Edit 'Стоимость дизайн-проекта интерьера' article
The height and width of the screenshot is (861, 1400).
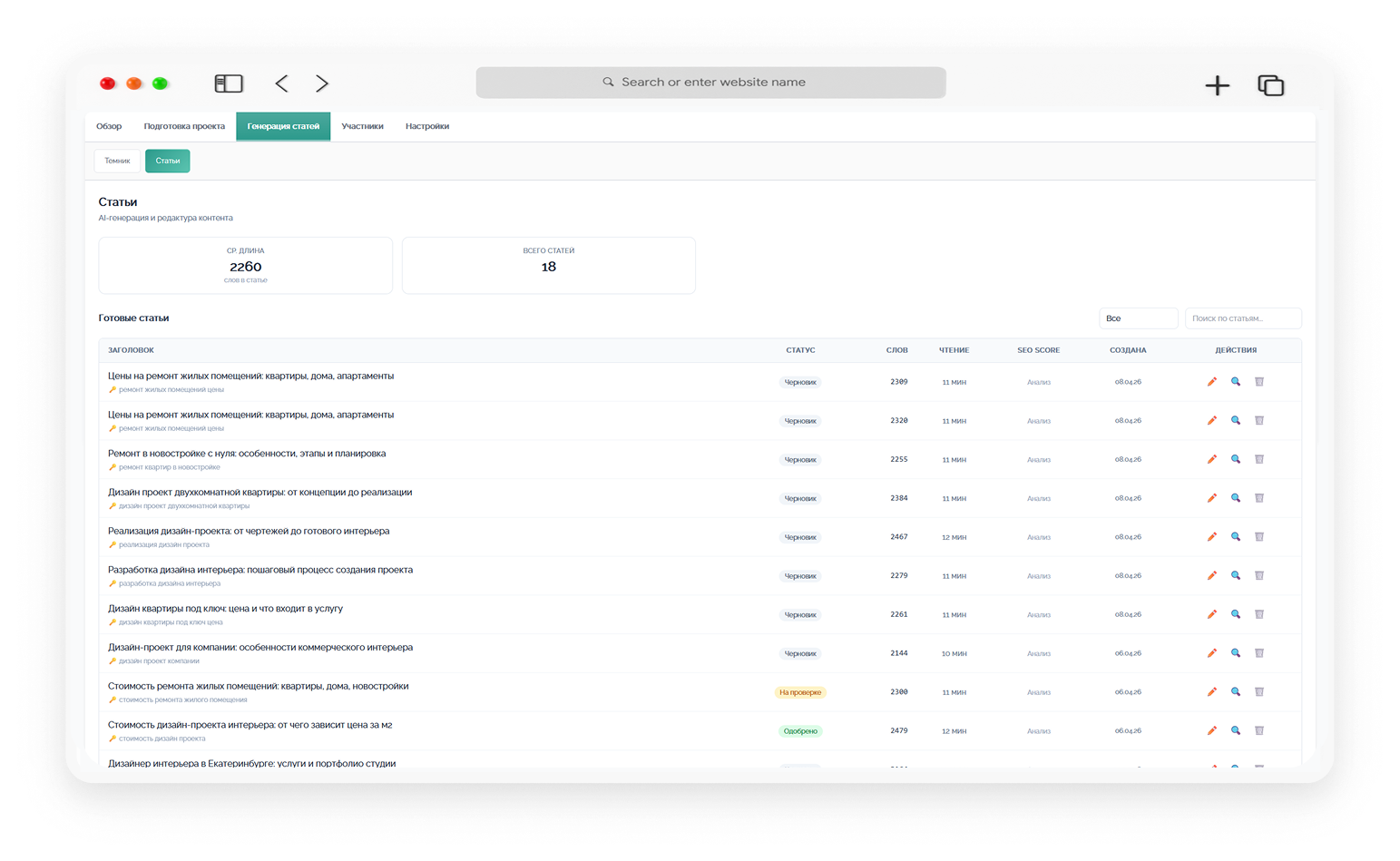1211,730
